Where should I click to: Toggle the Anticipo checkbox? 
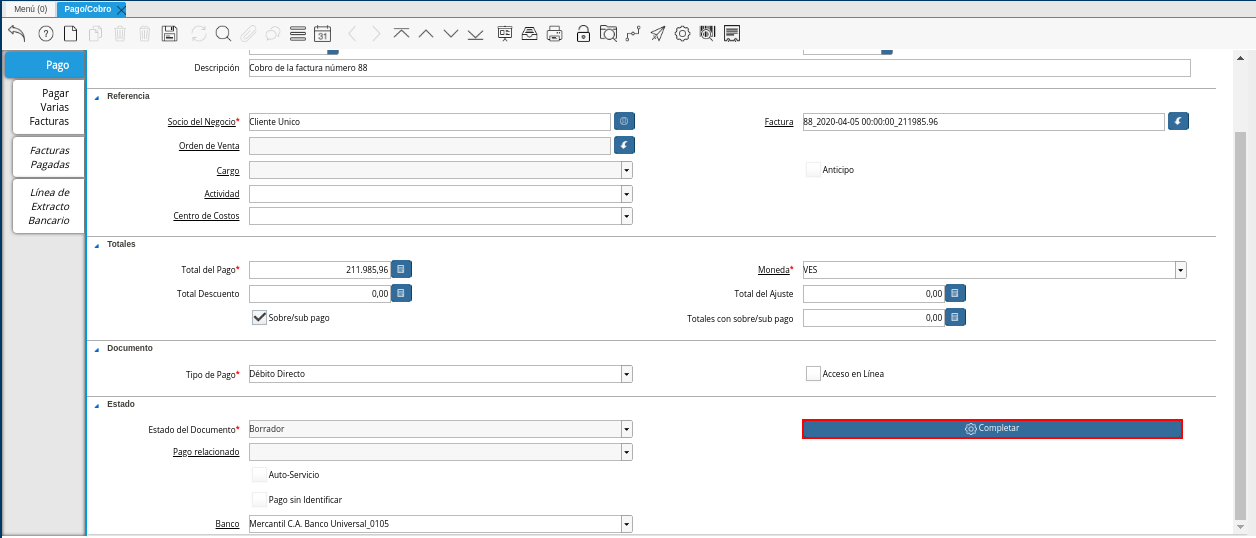tap(813, 169)
